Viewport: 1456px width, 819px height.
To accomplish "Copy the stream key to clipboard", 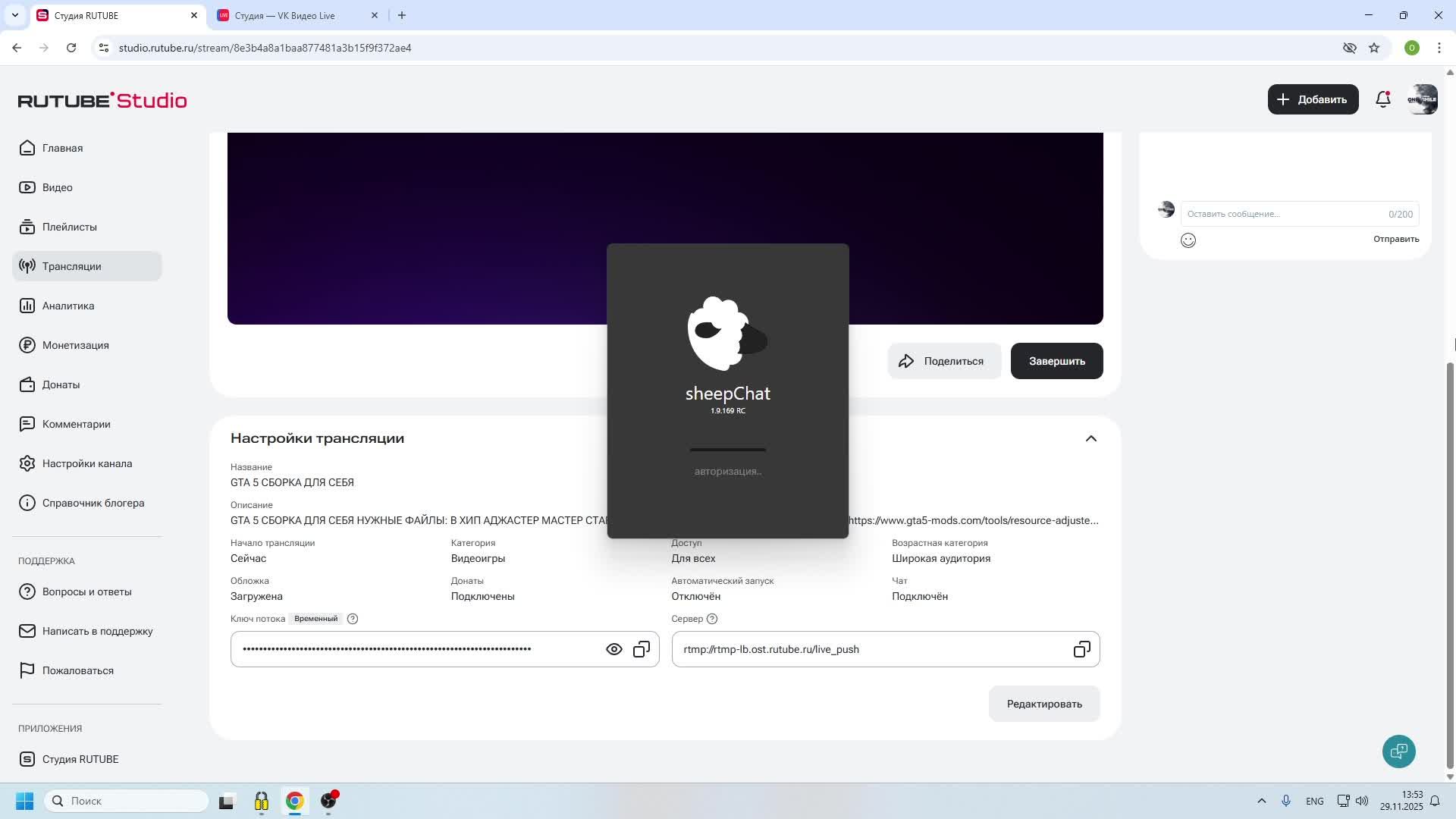I will tap(642, 650).
